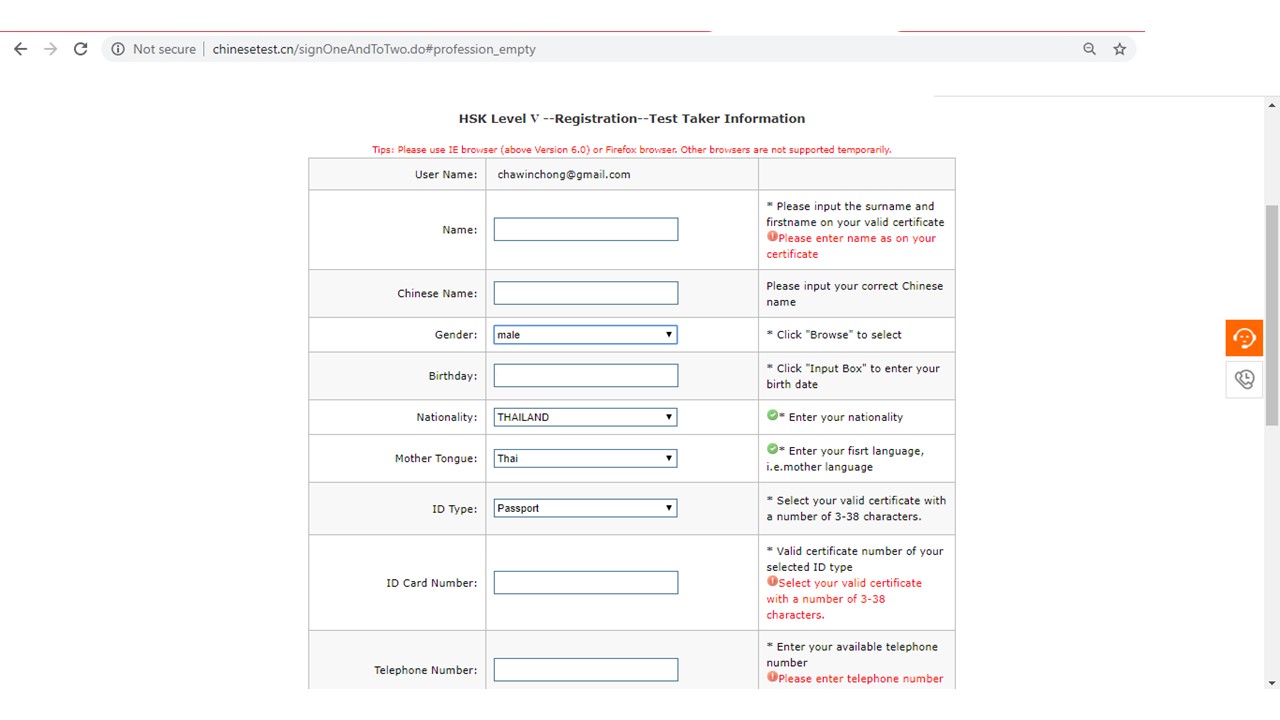Focus the Name input field
1280x720 pixels.
pos(586,229)
